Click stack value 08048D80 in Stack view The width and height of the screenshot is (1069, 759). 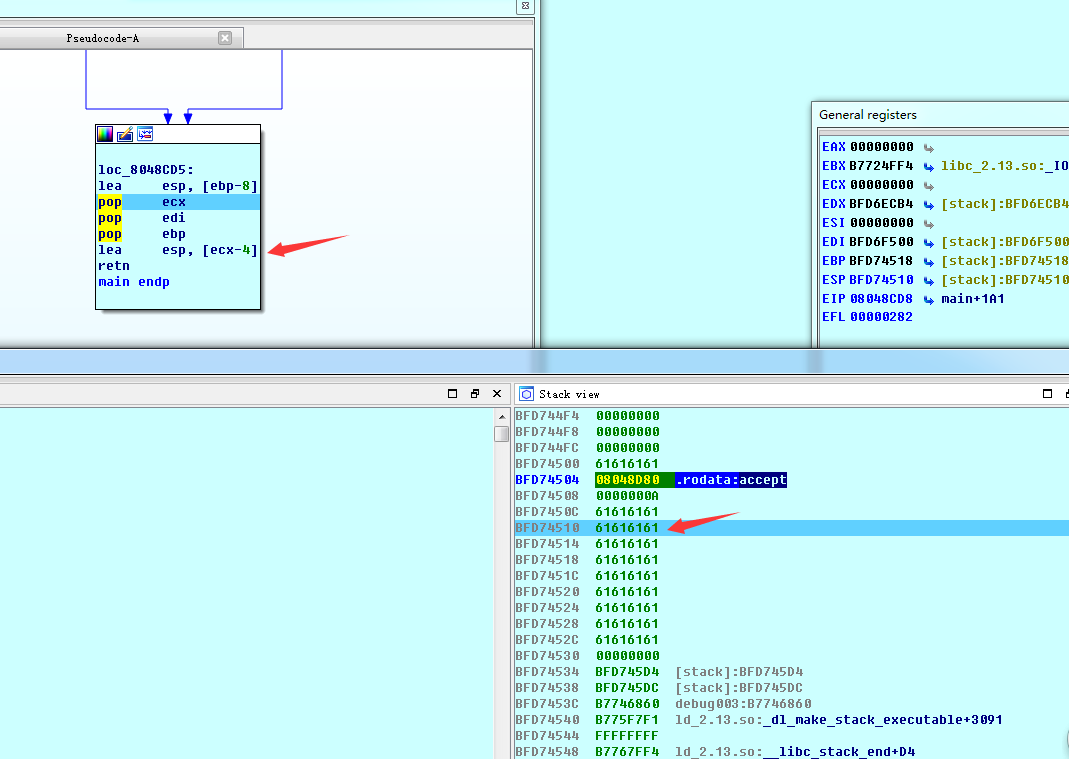(627, 480)
